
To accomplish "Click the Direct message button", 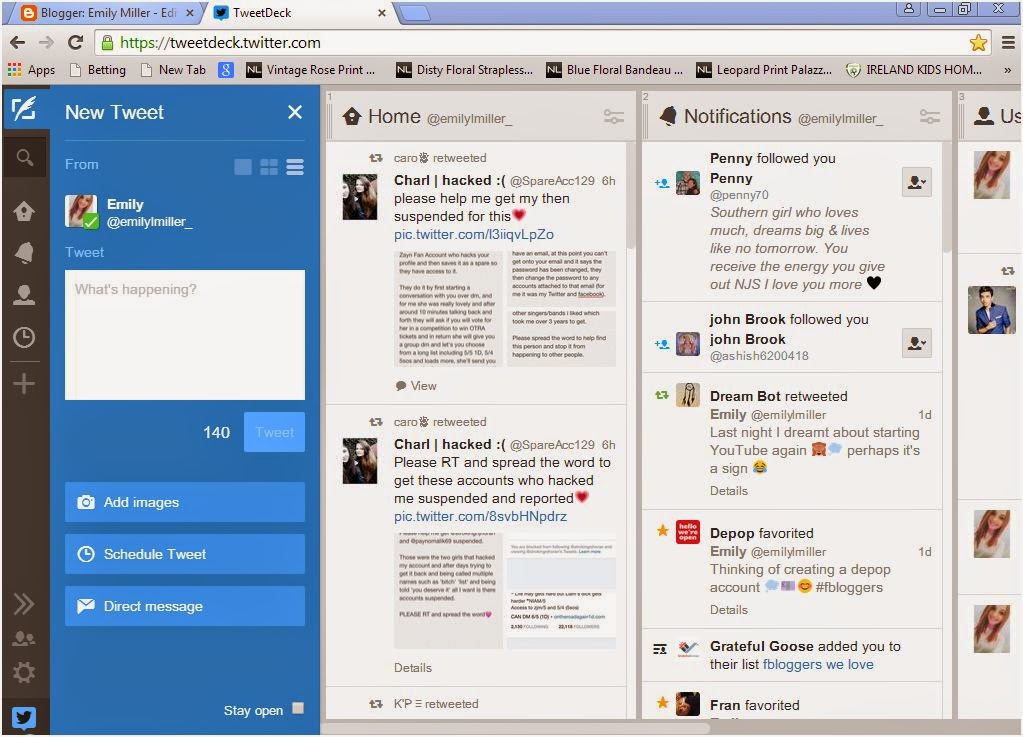I will [185, 607].
